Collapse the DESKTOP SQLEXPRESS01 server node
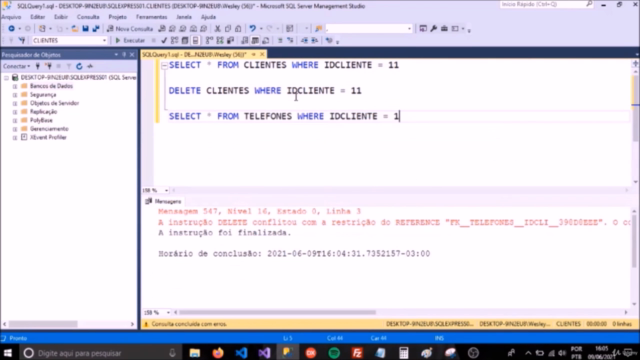The height and width of the screenshot is (360, 640). [x=7, y=78]
